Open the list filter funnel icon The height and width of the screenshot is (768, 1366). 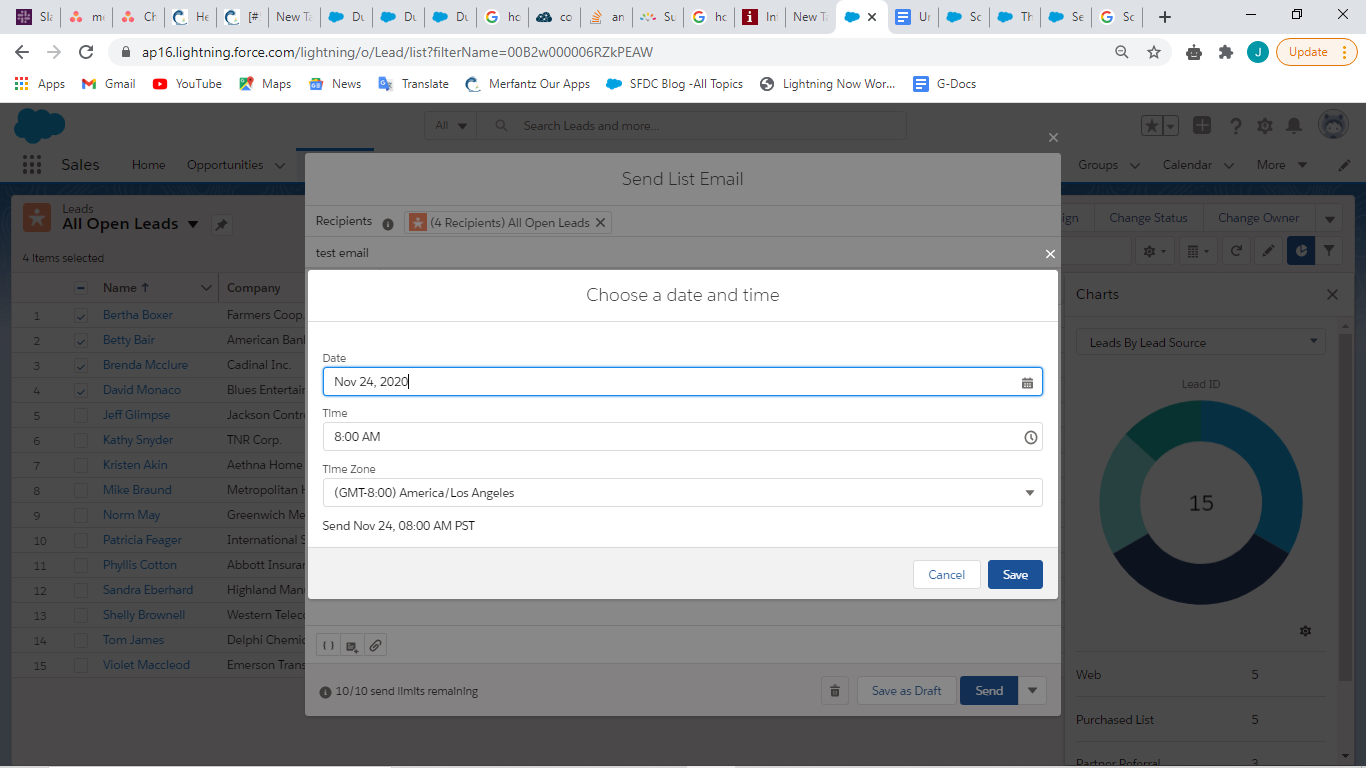(1329, 251)
